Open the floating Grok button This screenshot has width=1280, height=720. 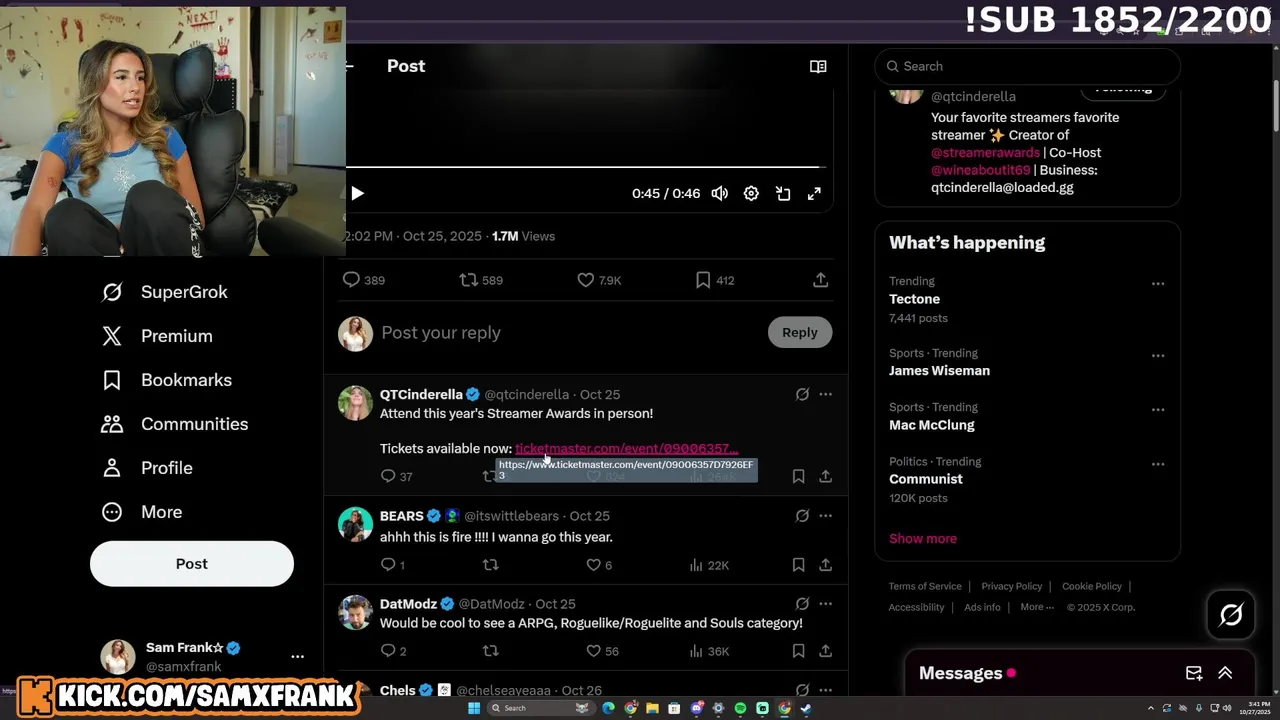(x=1231, y=614)
